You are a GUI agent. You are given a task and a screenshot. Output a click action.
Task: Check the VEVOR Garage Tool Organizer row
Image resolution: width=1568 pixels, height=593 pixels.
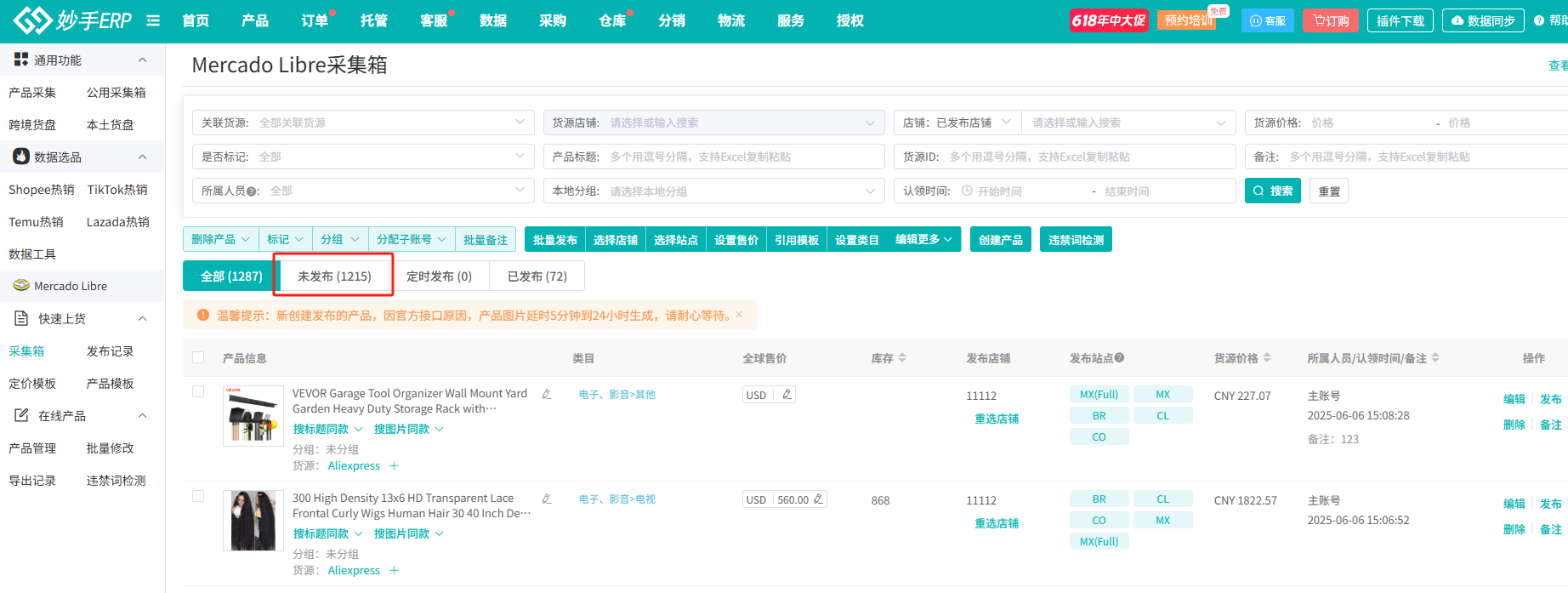point(198,391)
